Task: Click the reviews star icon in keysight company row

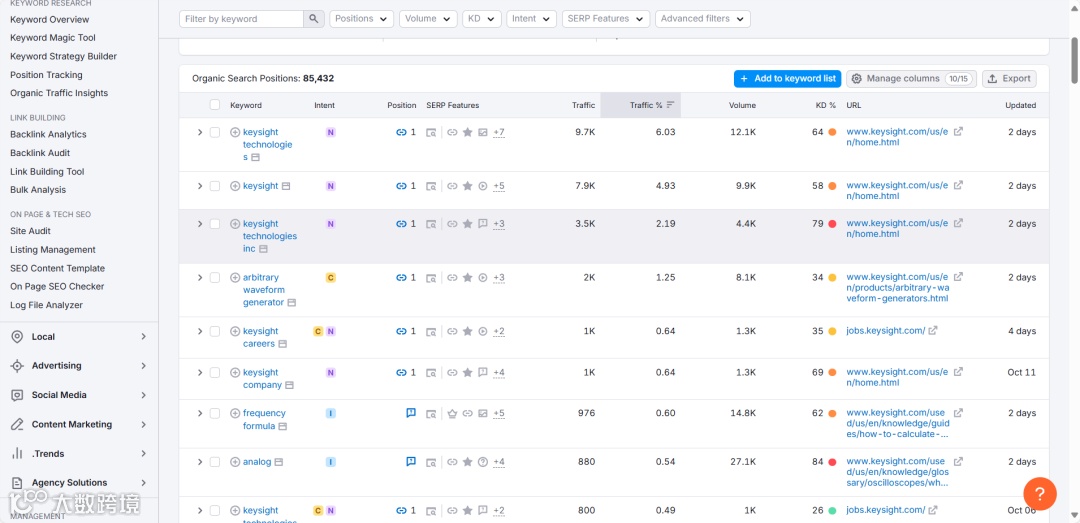Action: tap(468, 373)
